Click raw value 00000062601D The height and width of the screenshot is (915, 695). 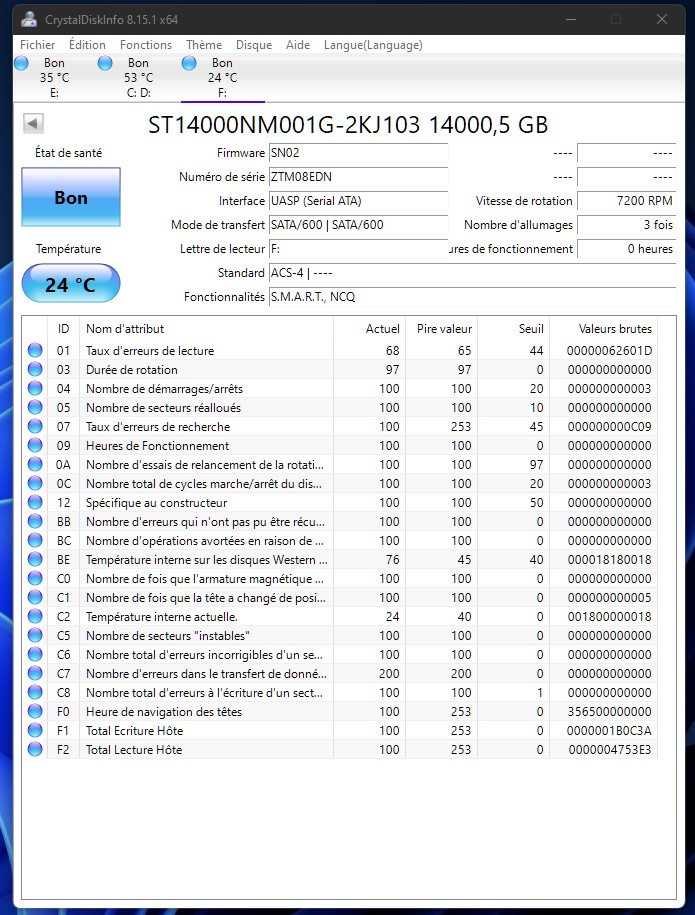609,351
